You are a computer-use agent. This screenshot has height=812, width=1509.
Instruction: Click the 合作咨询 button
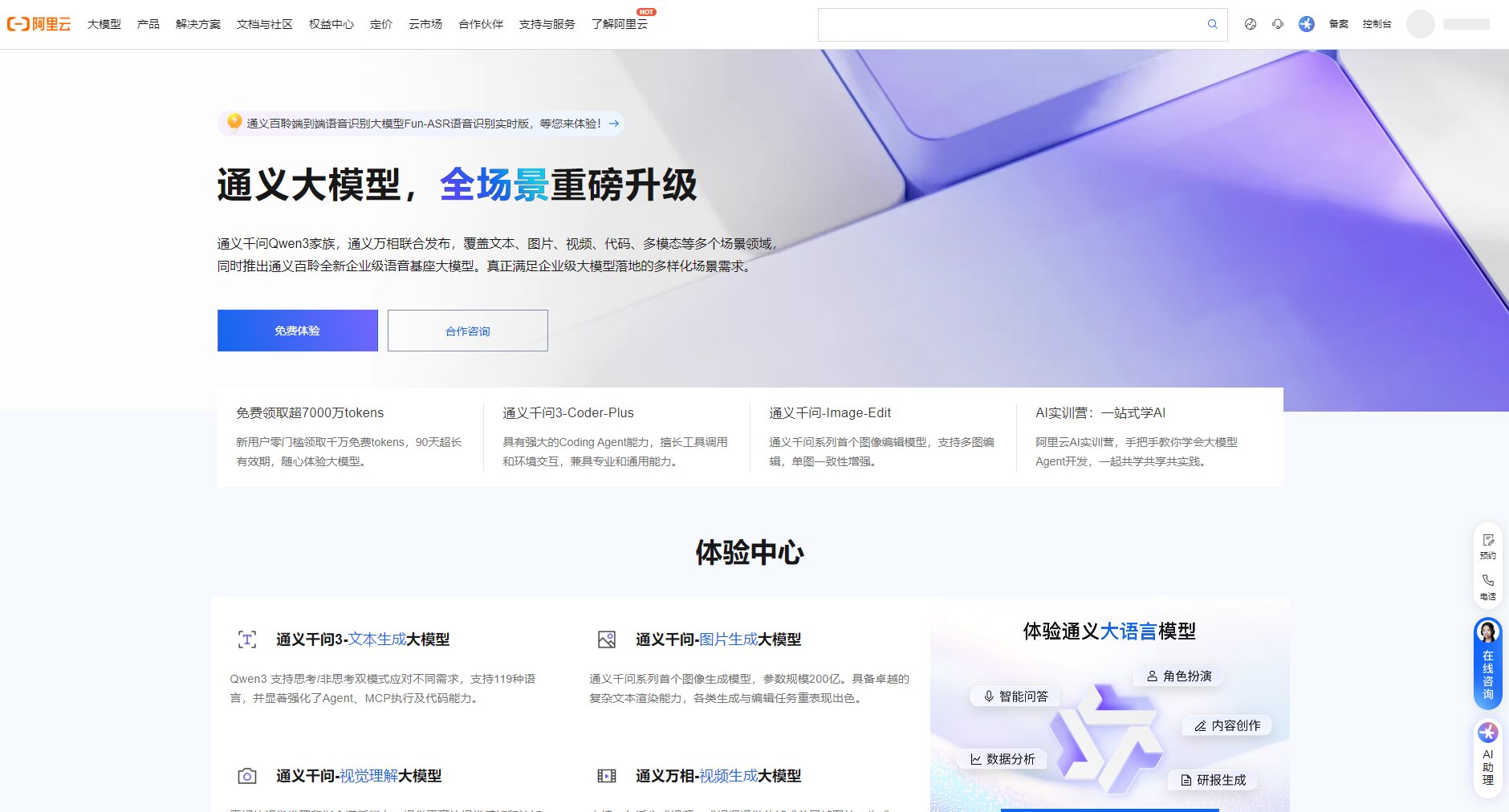coord(468,331)
